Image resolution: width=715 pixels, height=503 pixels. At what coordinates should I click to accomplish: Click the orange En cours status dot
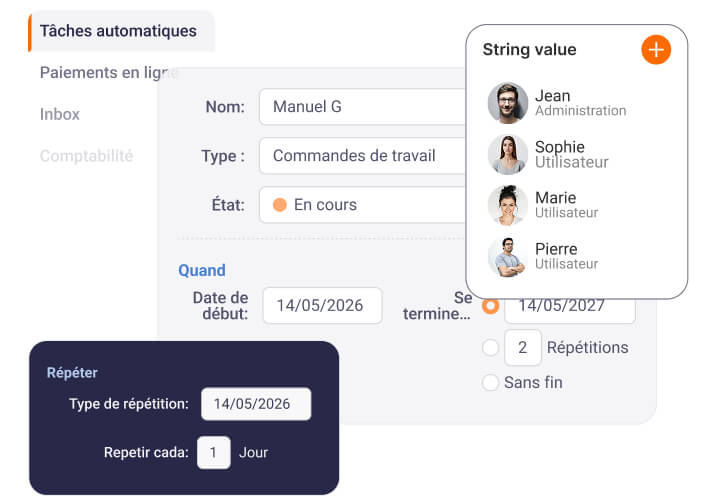280,205
